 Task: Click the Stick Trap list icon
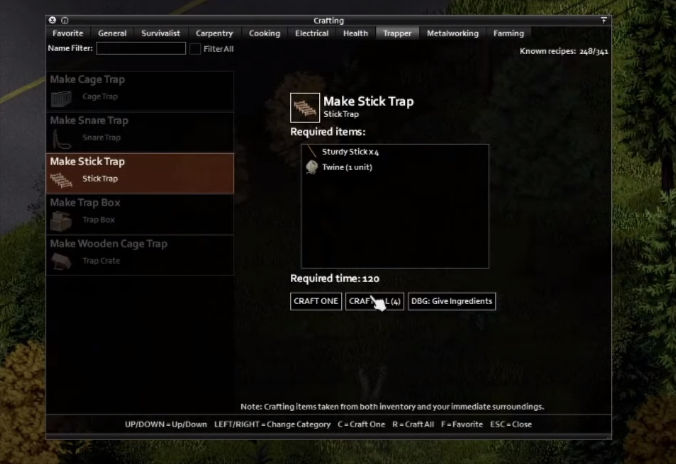point(61,180)
